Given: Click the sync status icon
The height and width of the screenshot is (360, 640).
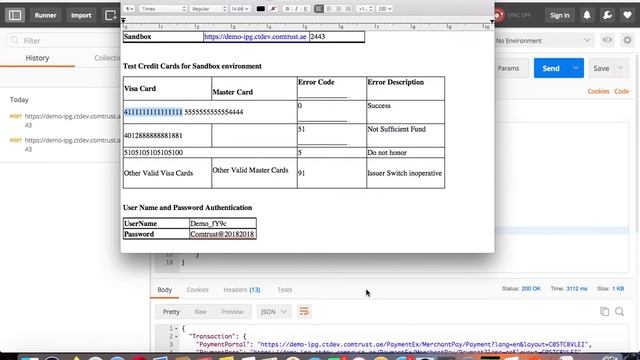Looking at the screenshot, I should [x=498, y=15].
